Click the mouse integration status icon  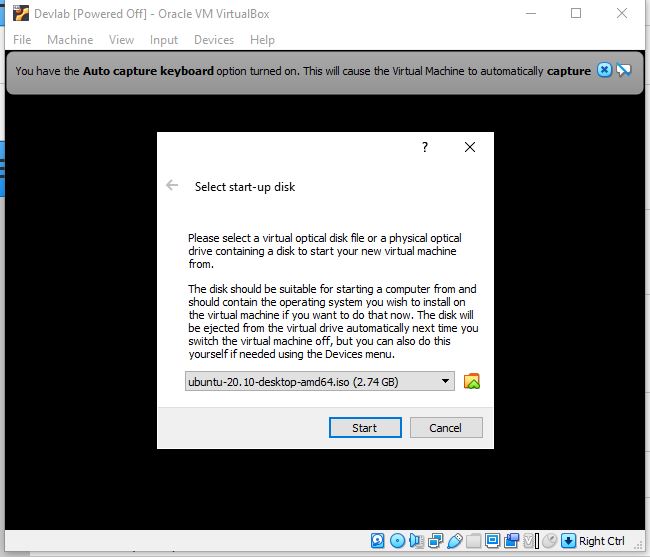pyautogui.click(x=550, y=541)
